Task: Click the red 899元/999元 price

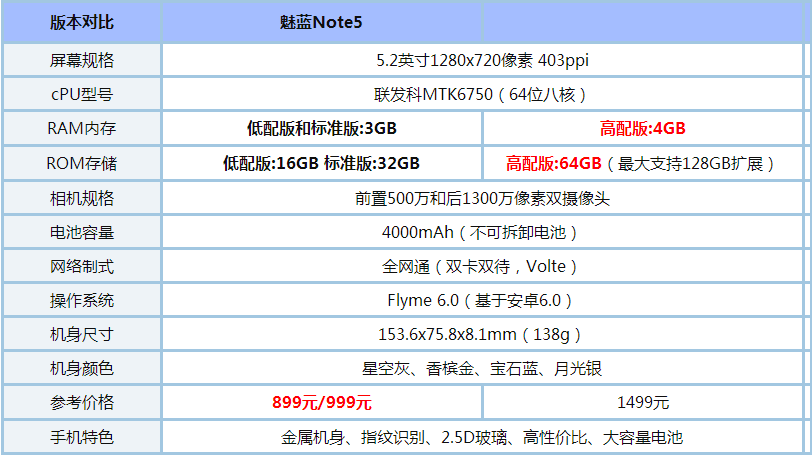Action: coord(322,402)
